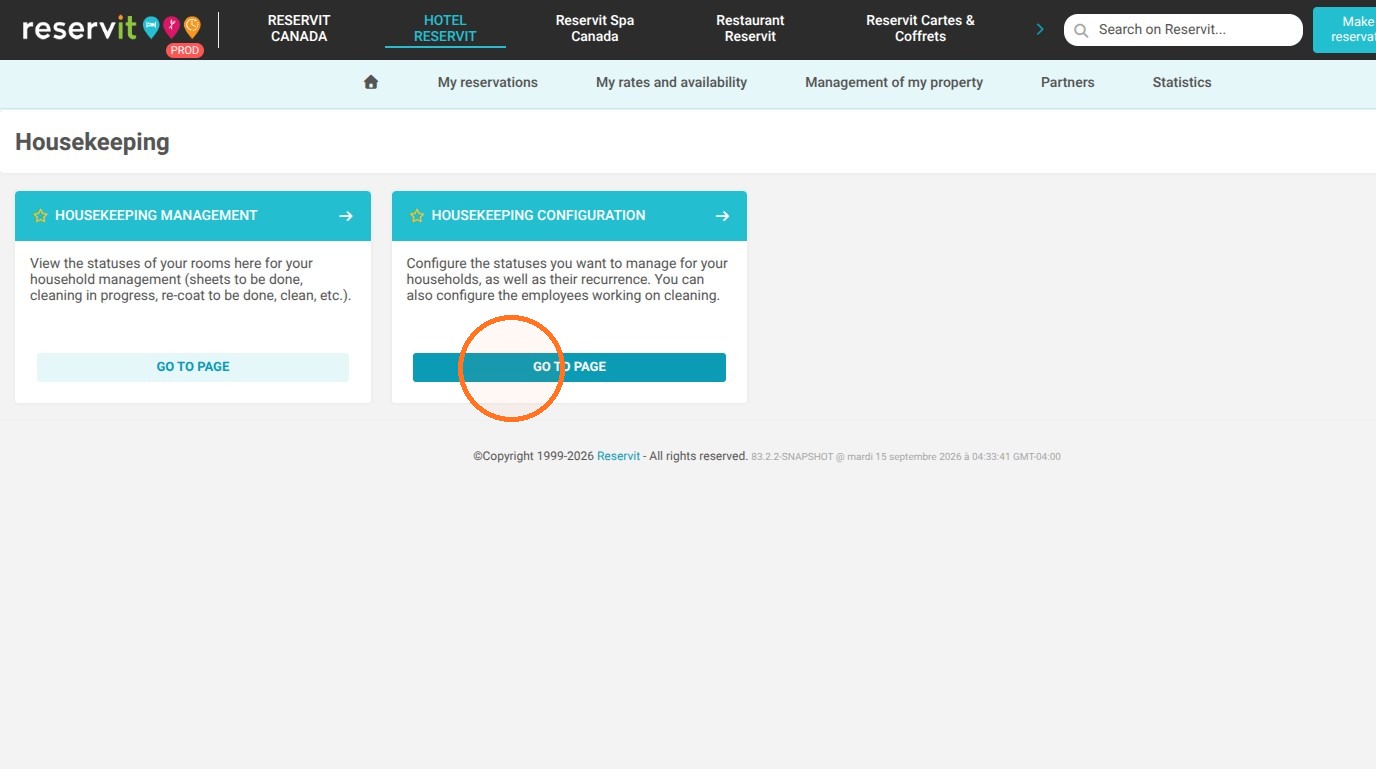Open the RESERVIT CANADA tab
The image size is (1376, 769).
[x=299, y=28]
